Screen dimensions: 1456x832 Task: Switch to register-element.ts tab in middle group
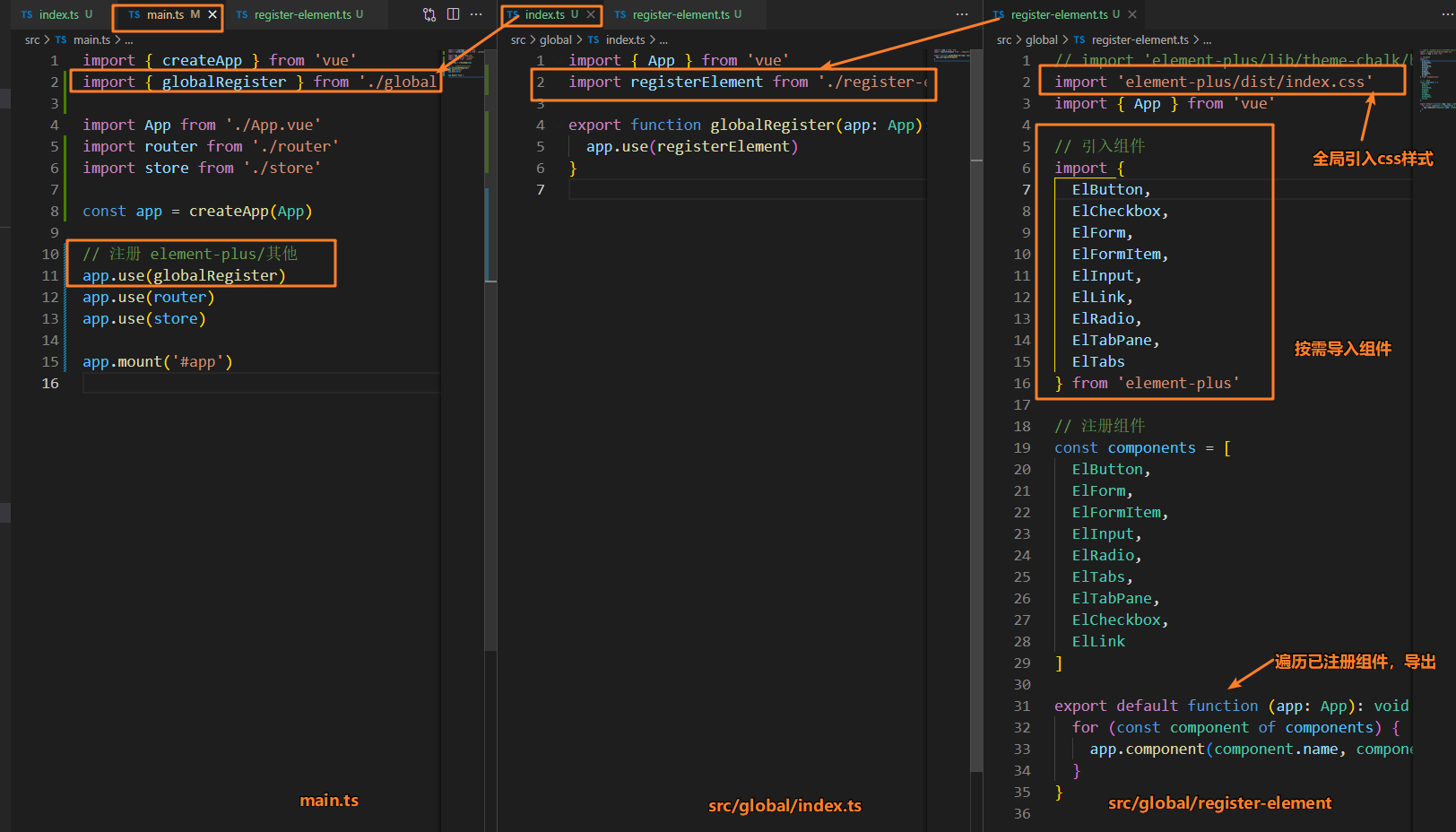pyautogui.click(x=678, y=14)
